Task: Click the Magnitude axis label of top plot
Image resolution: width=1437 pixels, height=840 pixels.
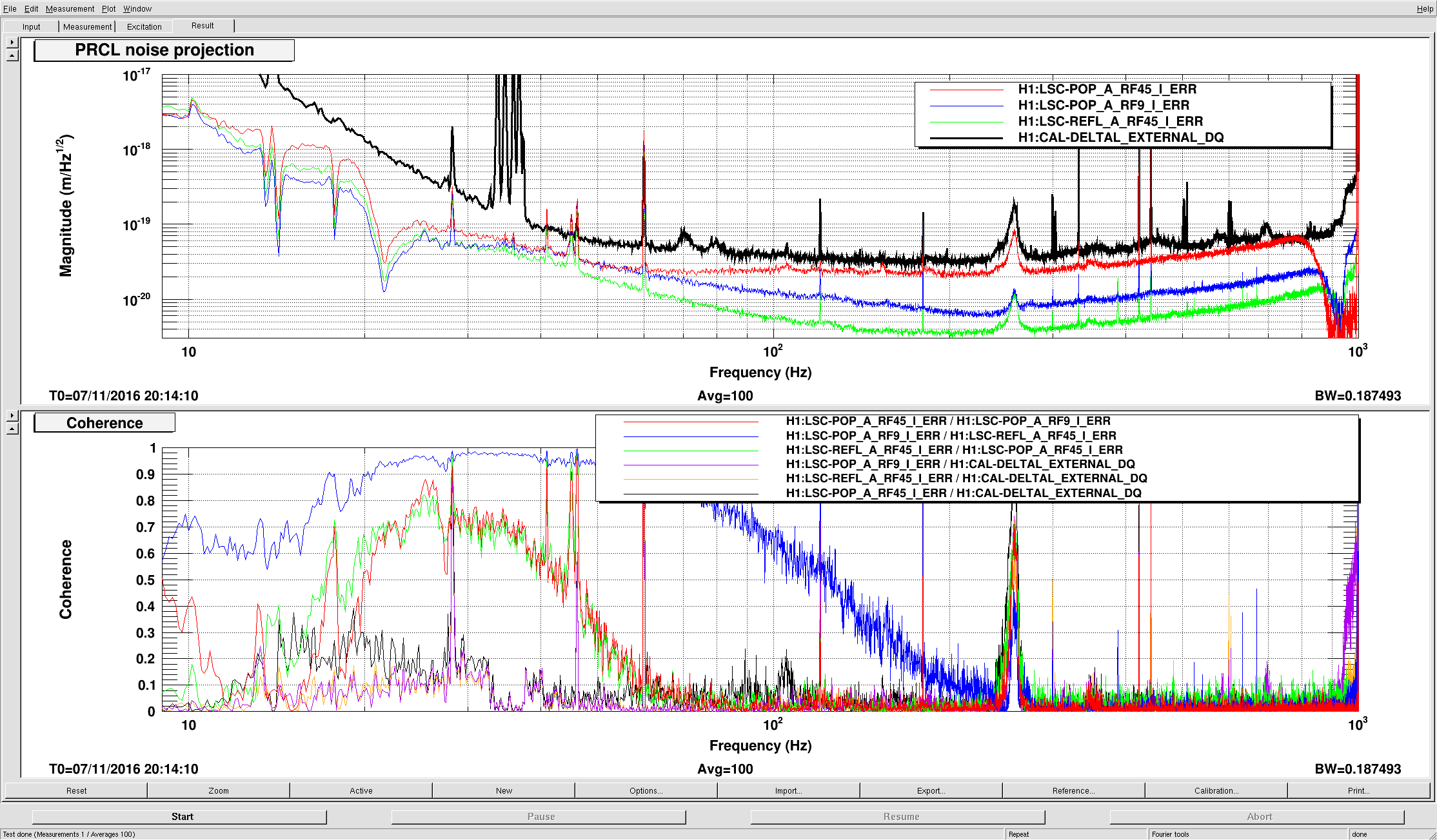Action: click(x=65, y=206)
